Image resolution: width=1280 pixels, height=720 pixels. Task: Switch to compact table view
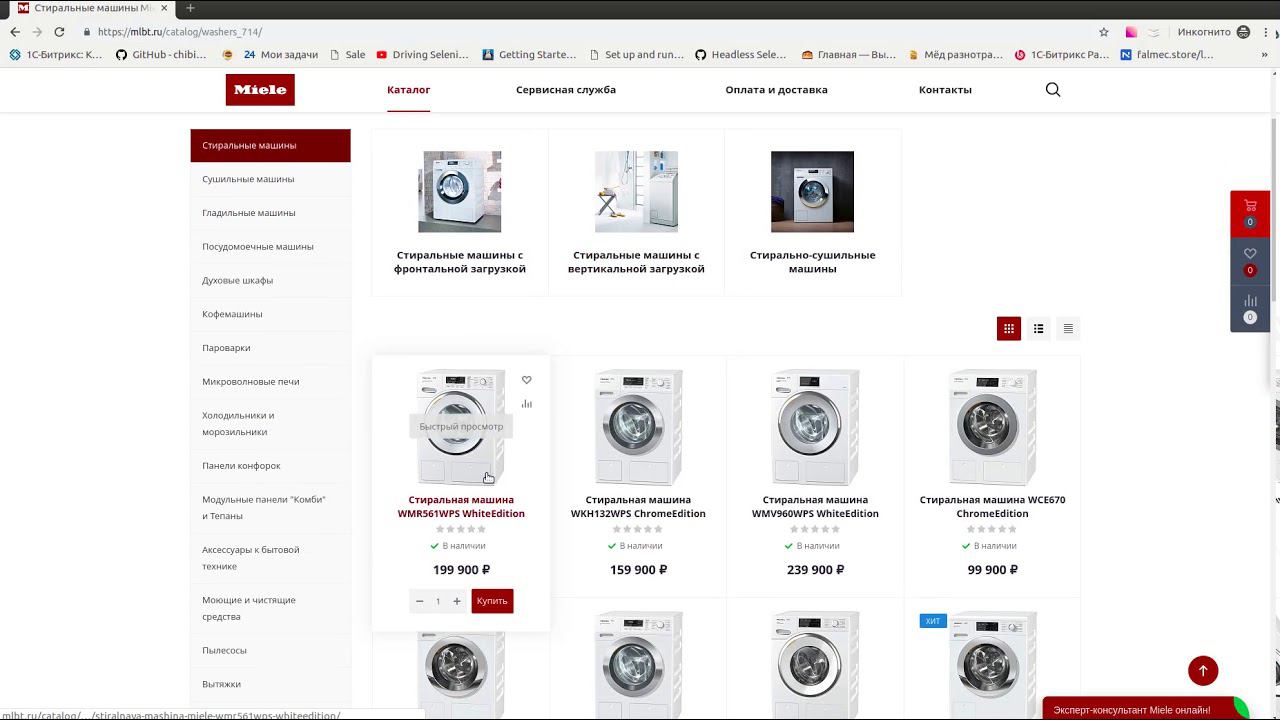point(1068,328)
